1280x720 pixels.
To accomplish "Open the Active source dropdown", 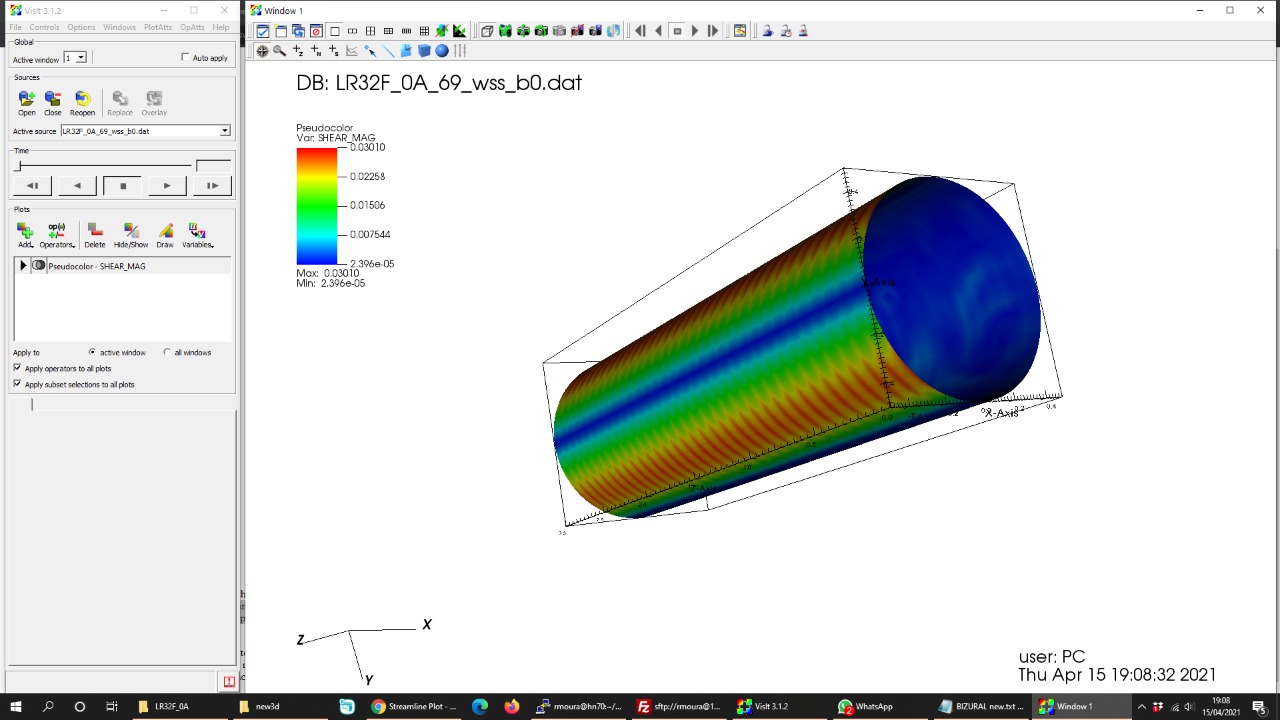I will [225, 131].
